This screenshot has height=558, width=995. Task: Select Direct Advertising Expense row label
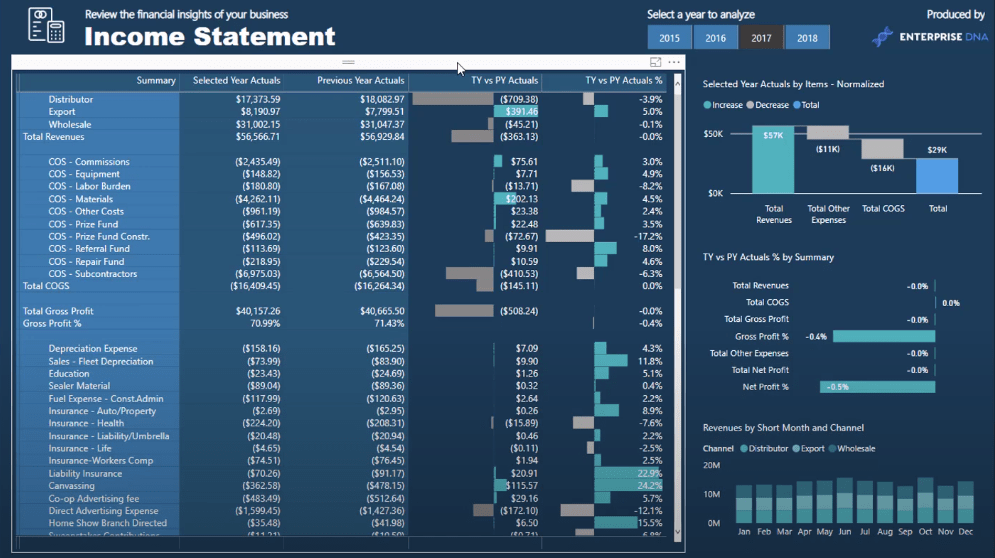coord(103,511)
